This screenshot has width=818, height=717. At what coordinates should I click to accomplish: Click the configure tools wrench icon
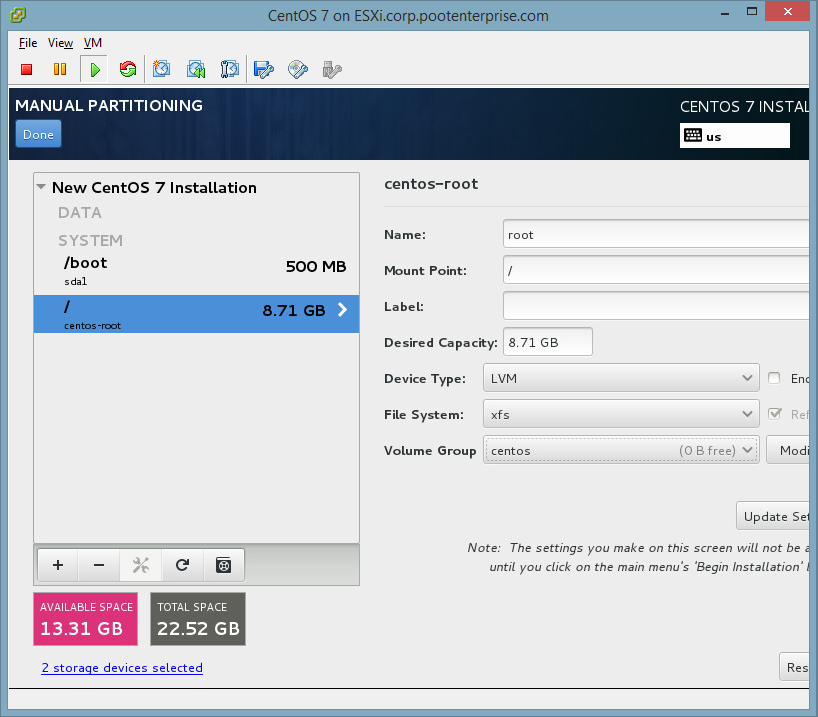point(141,565)
